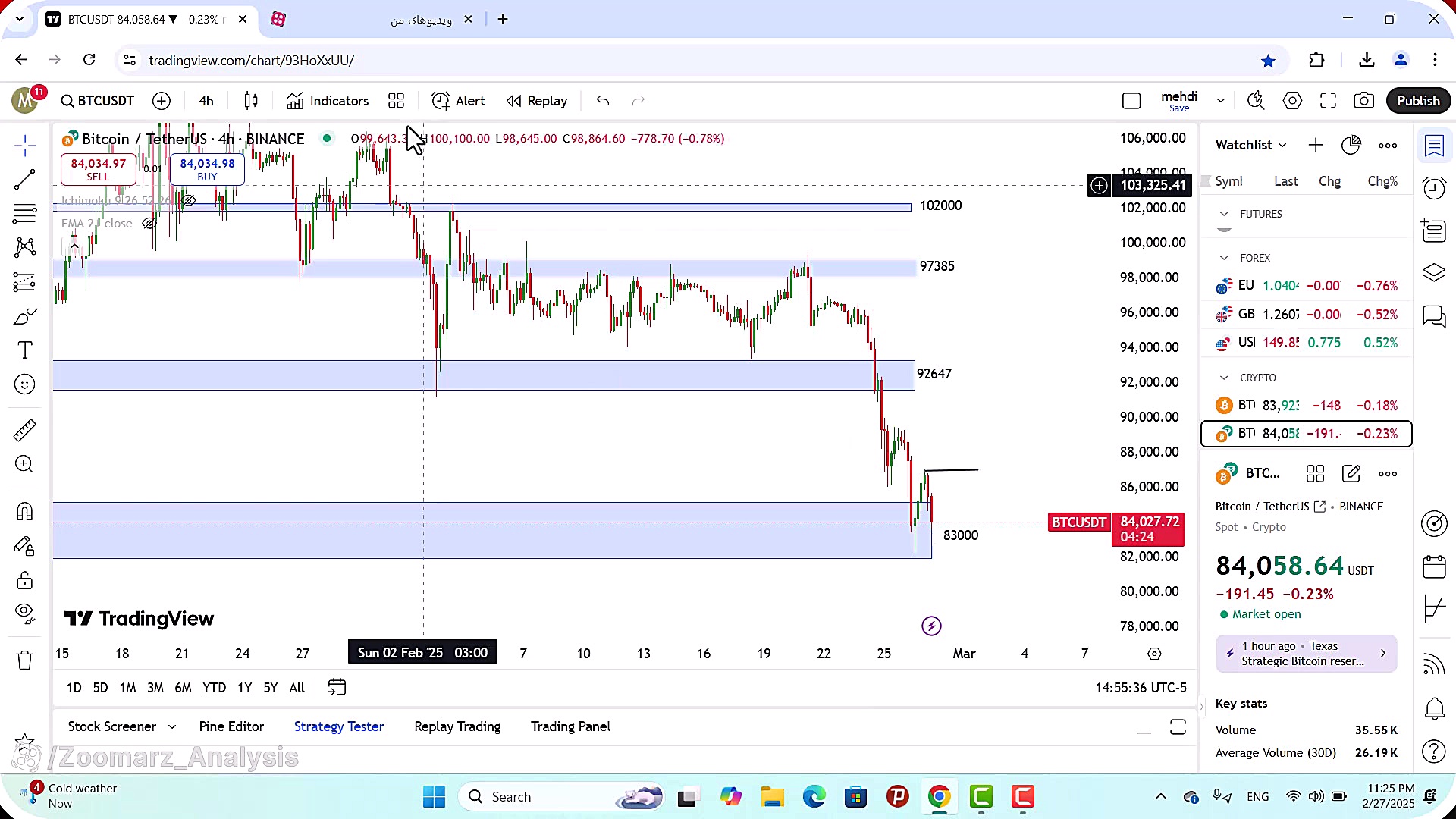Maximize the bottom panel icon
Screen dimensions: 1456x819
[x=1178, y=727]
